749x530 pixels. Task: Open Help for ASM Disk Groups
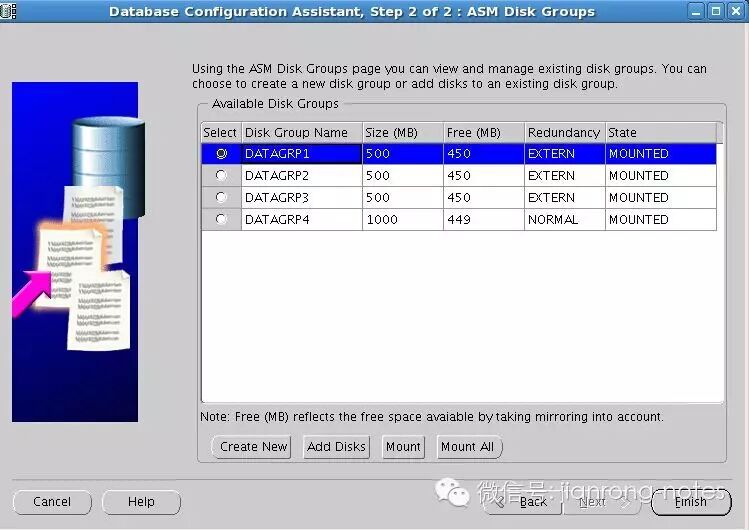(x=141, y=502)
